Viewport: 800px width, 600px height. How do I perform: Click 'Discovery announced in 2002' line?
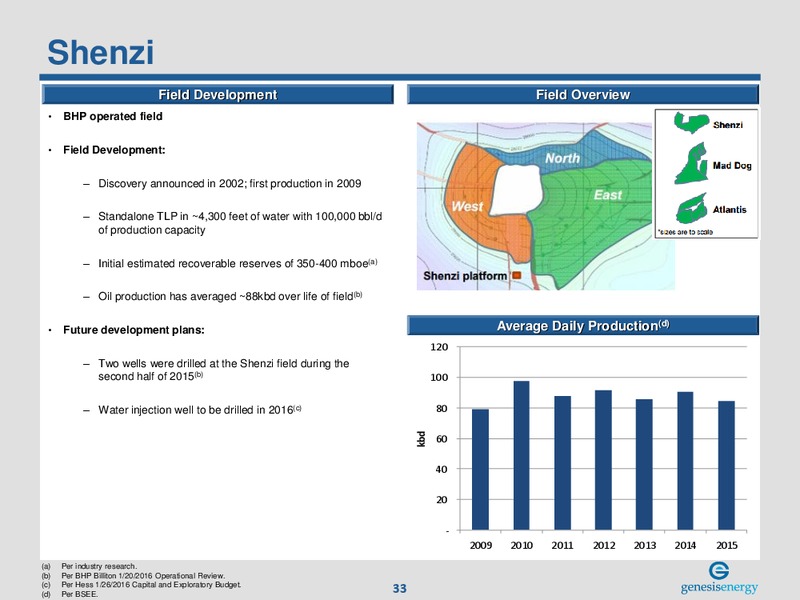230,184
